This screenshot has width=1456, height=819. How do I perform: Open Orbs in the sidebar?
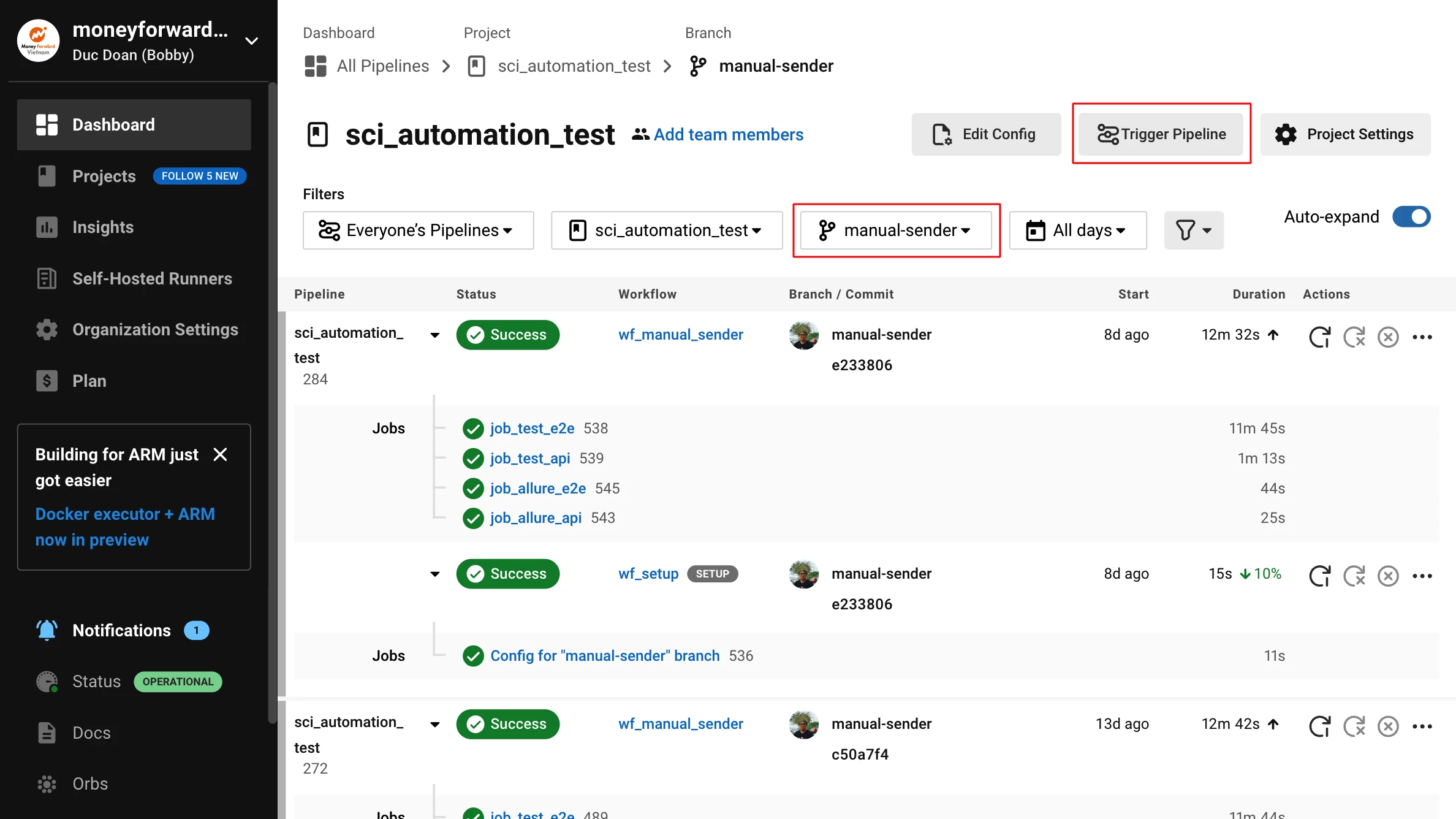click(x=90, y=783)
